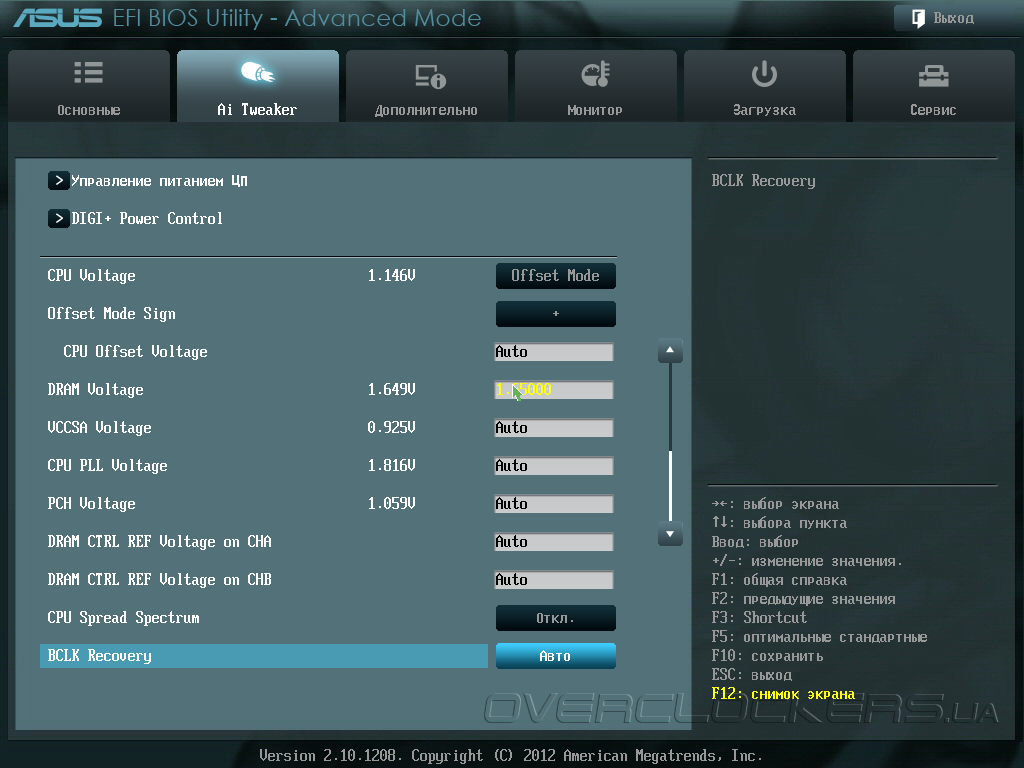Open the Загрузка tab
The image size is (1024, 768).
pyautogui.click(x=764, y=86)
